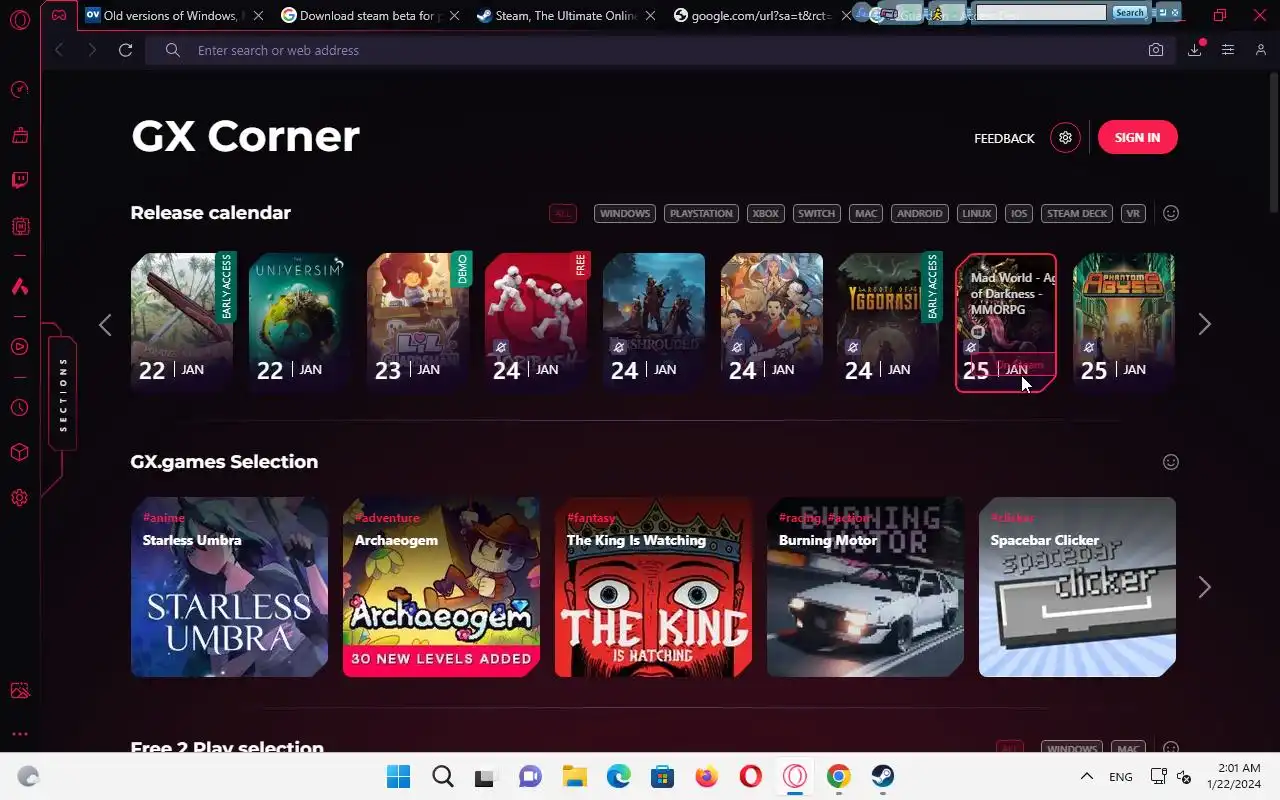Switch to google.com/url tab

[760, 15]
